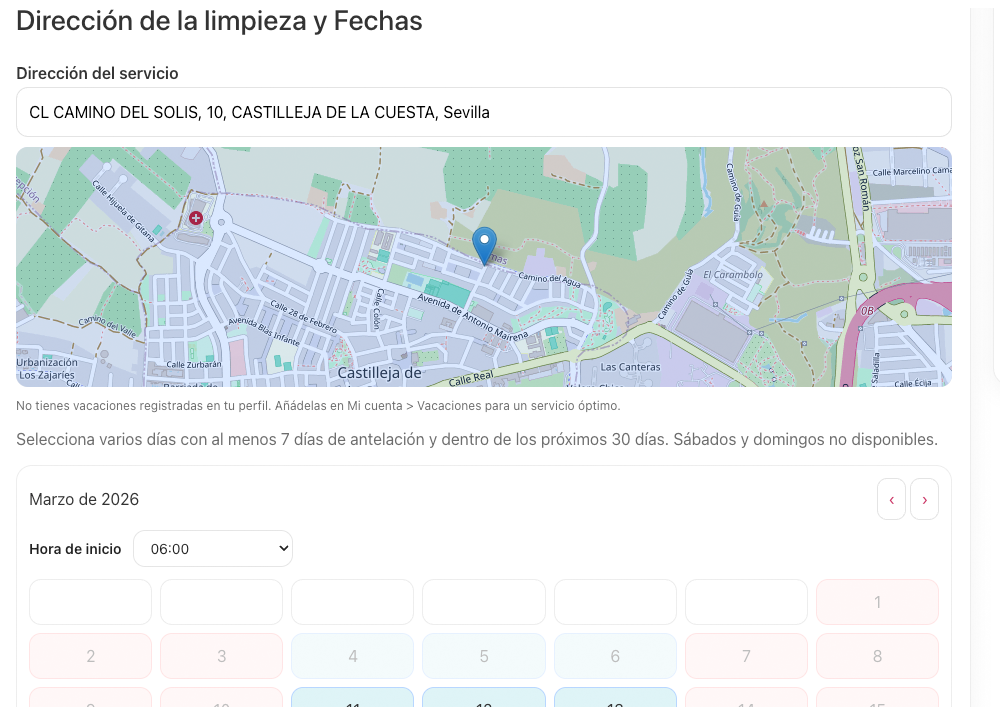Click the disabled day 1 cell
1000x707 pixels.
pyautogui.click(x=877, y=602)
